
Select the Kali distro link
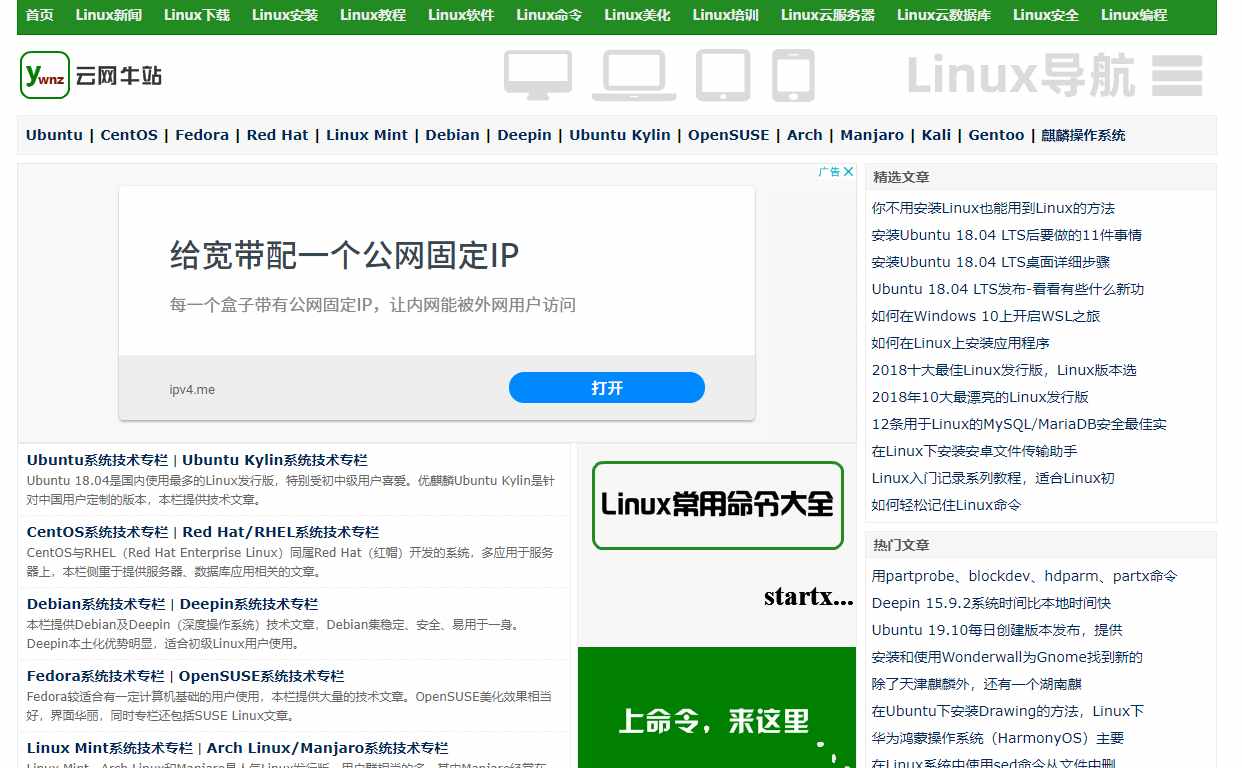click(x=936, y=135)
